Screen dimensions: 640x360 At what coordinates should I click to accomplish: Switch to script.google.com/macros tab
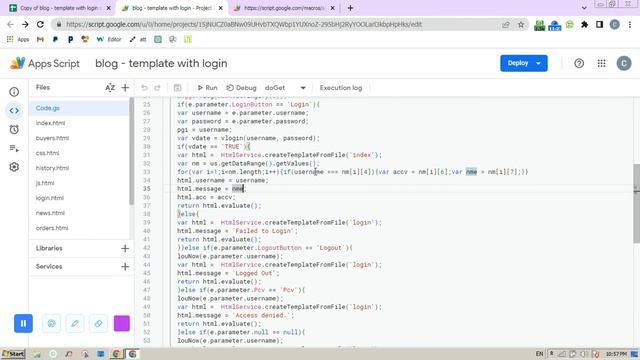284,8
